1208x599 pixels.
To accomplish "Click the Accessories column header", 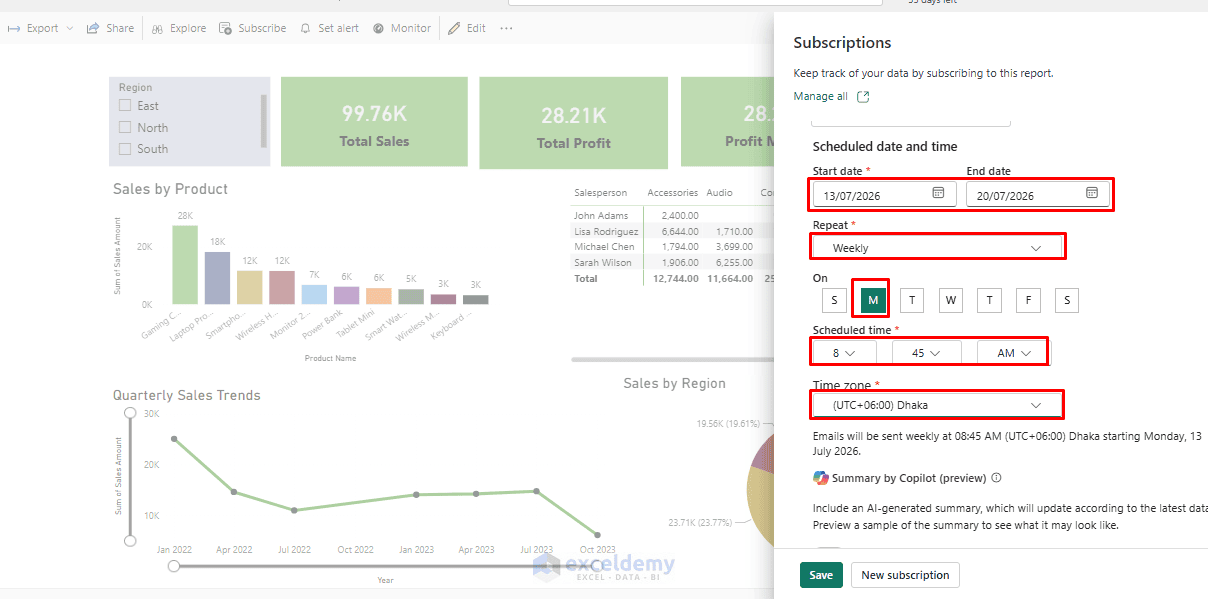I will click(x=672, y=192).
